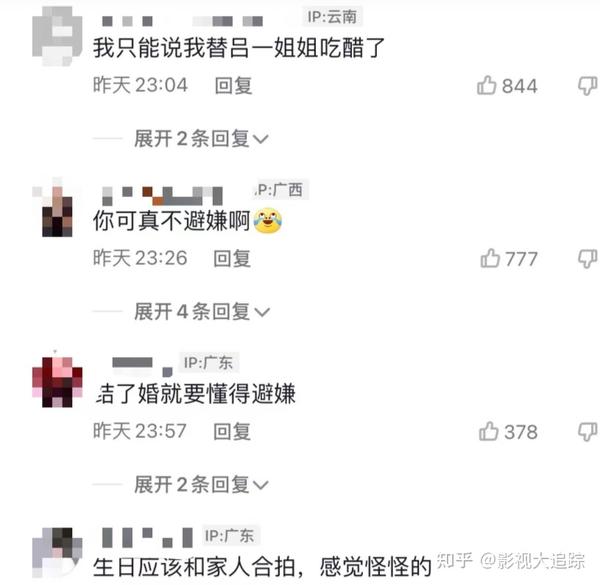Select the comment 生日应该和家人合拍
This screenshot has width=600, height=585.
[x=262, y=567]
